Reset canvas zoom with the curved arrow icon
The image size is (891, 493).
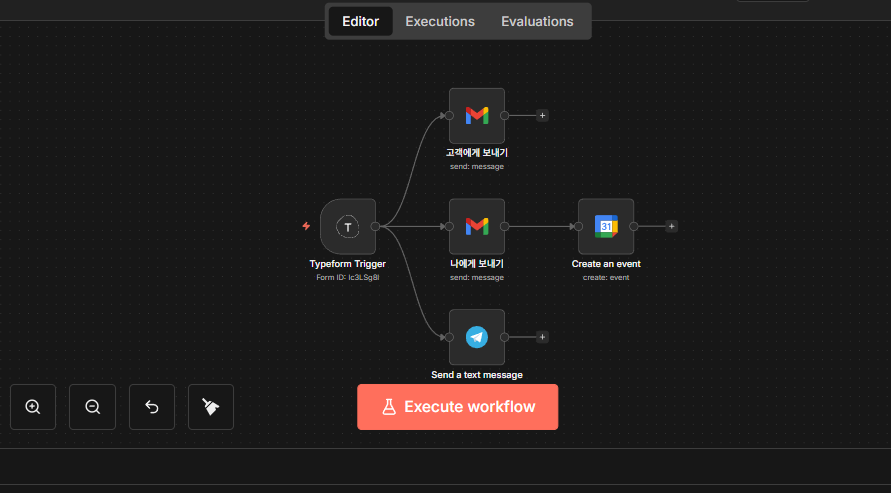point(152,407)
